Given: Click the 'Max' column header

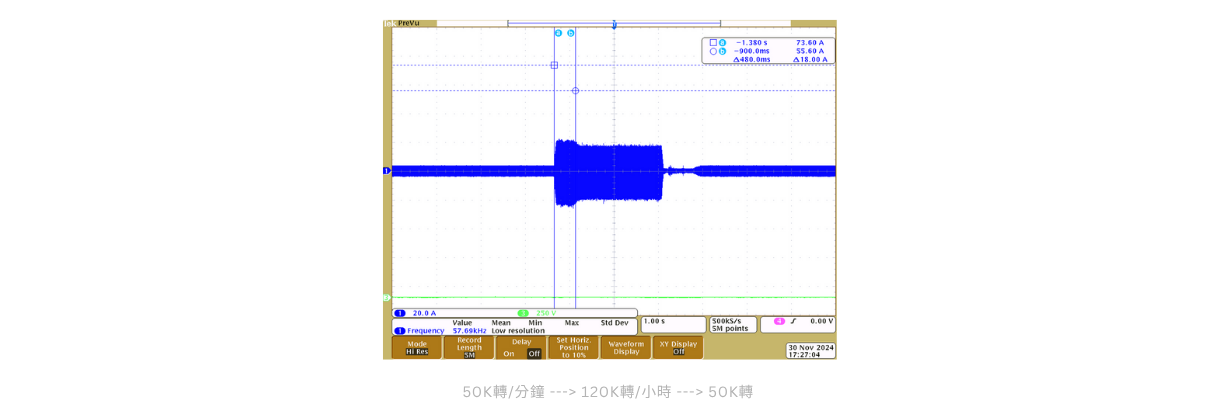Looking at the screenshot, I should 572,323.
